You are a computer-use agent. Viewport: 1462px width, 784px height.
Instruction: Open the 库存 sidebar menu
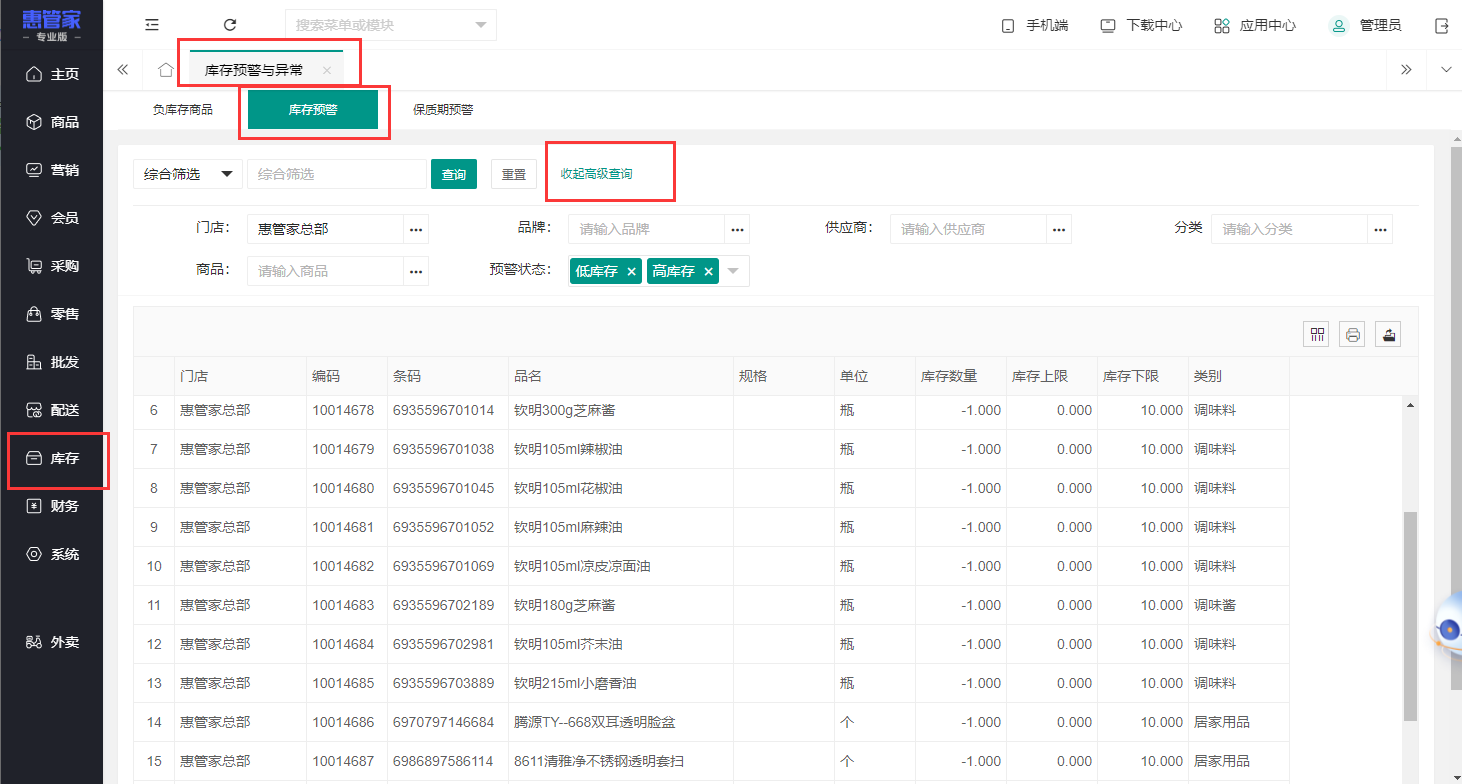point(52,459)
